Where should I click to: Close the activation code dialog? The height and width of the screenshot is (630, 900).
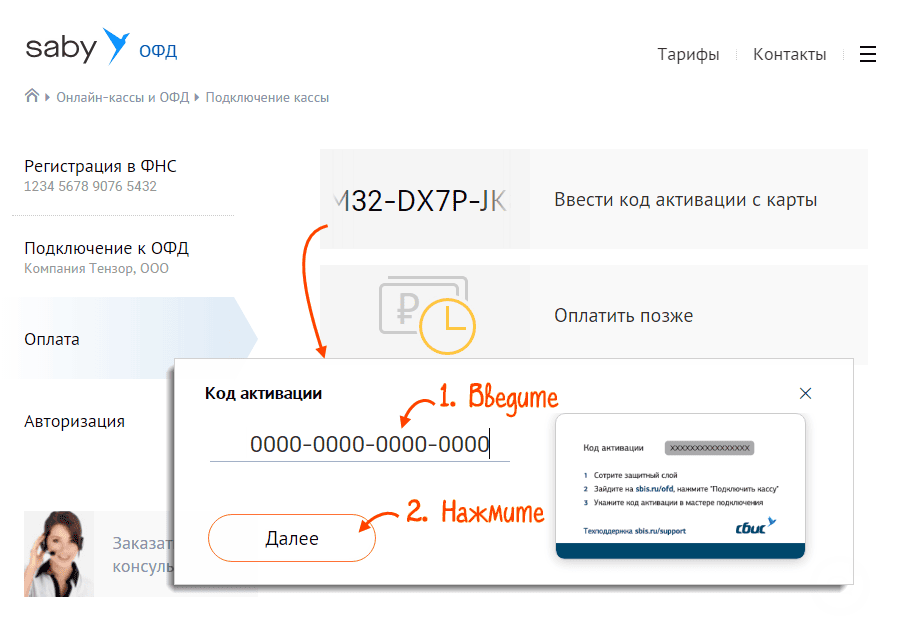805,393
